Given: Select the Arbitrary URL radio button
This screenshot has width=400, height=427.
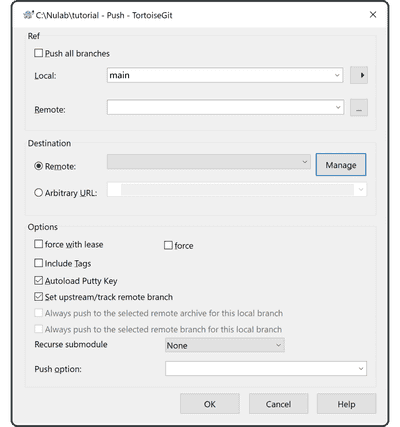Looking at the screenshot, I should click(x=39, y=193).
